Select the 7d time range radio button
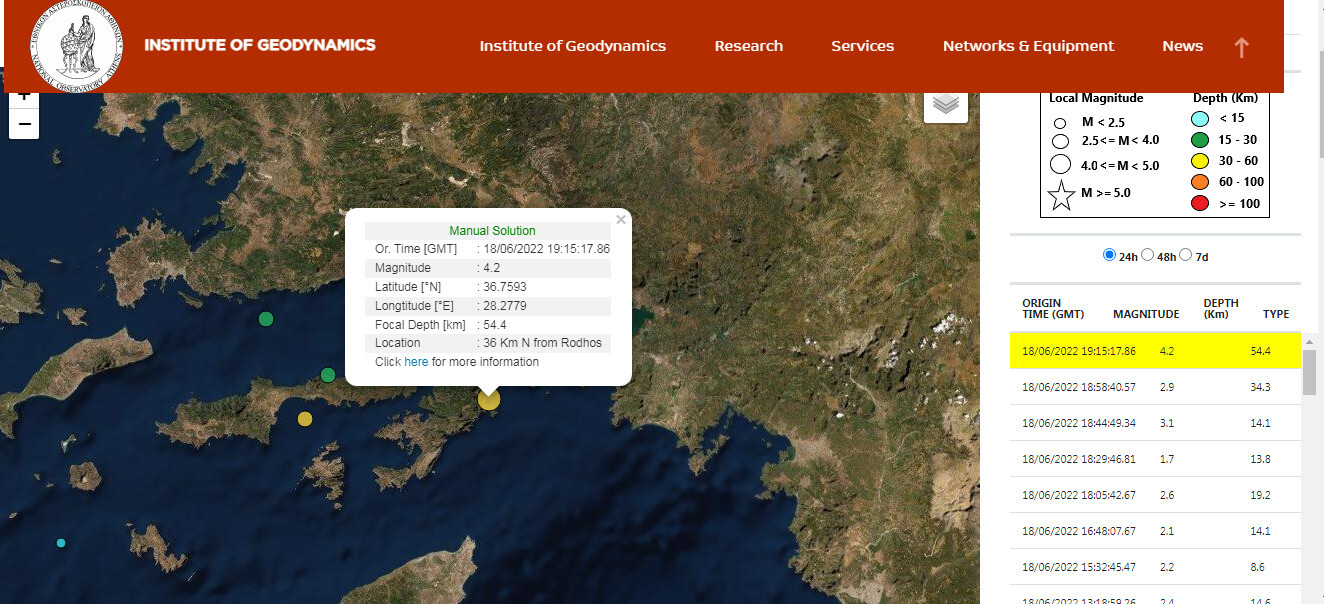Viewport: 1324px width, 604px height. pyautogui.click(x=1186, y=255)
